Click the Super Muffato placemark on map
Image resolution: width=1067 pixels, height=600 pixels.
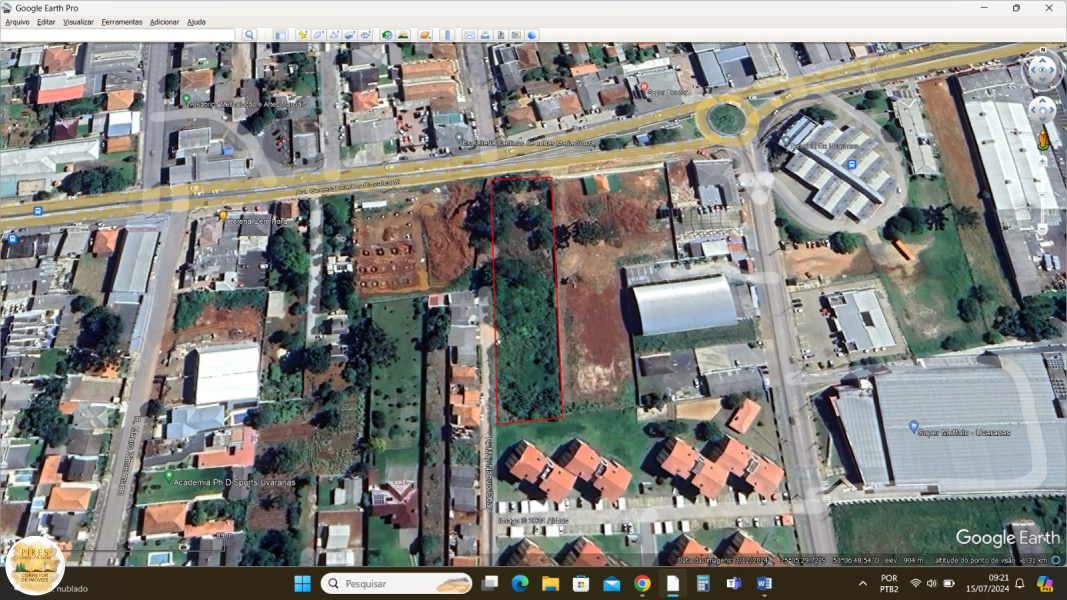913,427
